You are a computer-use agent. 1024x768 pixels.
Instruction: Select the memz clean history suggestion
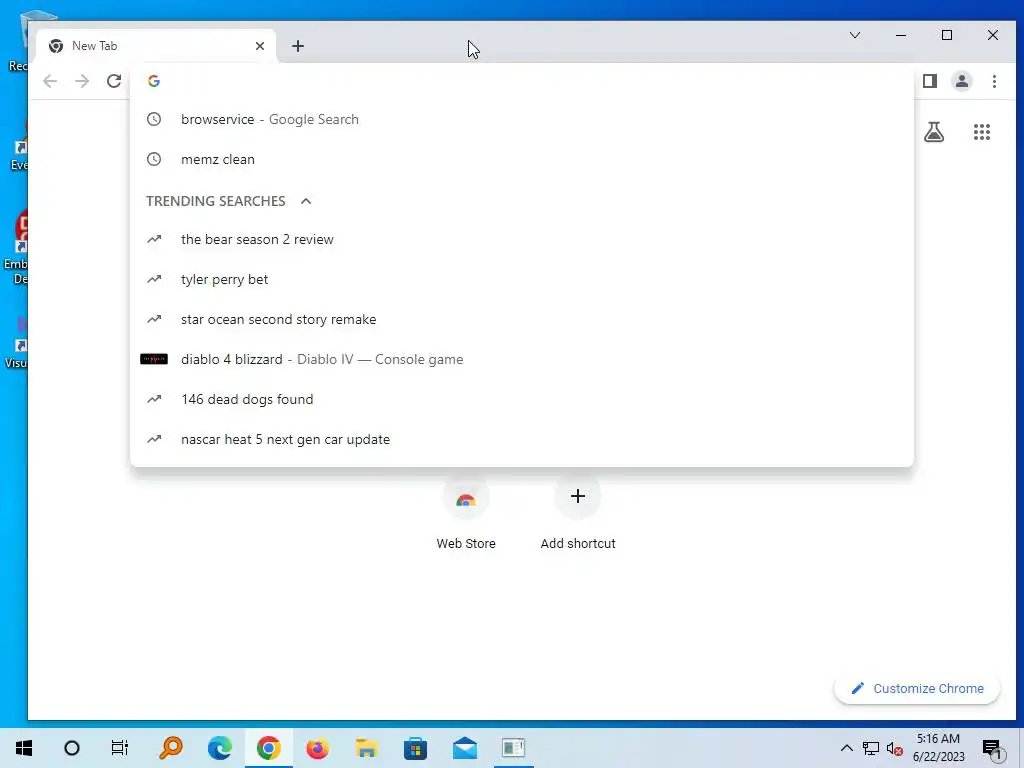tap(522, 159)
